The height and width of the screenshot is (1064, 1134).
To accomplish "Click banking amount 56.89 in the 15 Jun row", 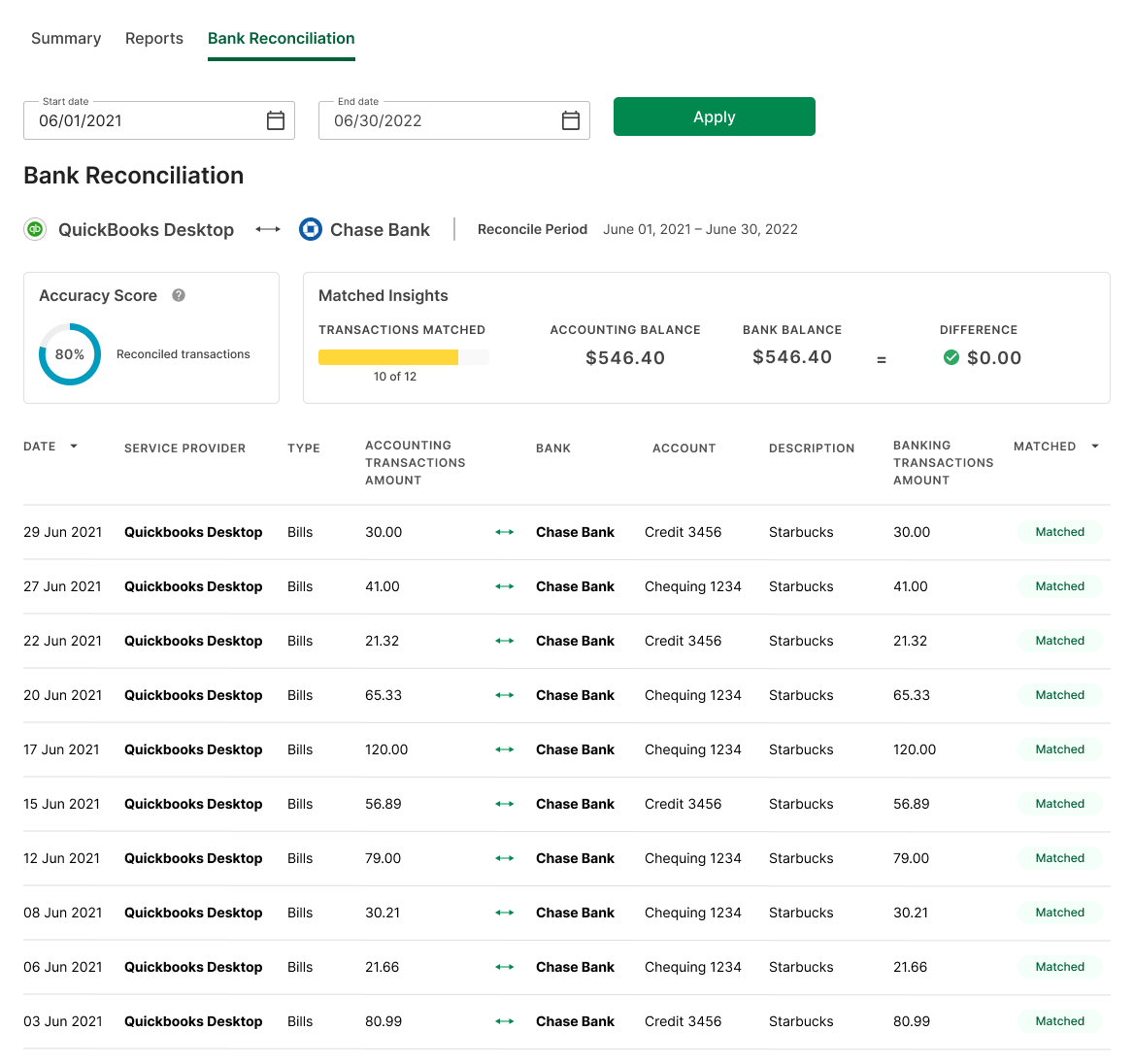I will [x=912, y=804].
